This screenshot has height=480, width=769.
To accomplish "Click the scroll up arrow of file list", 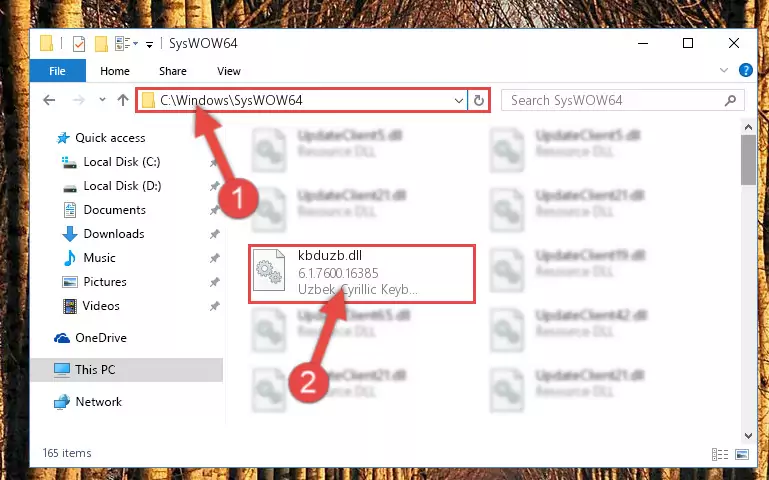I will (x=748, y=127).
